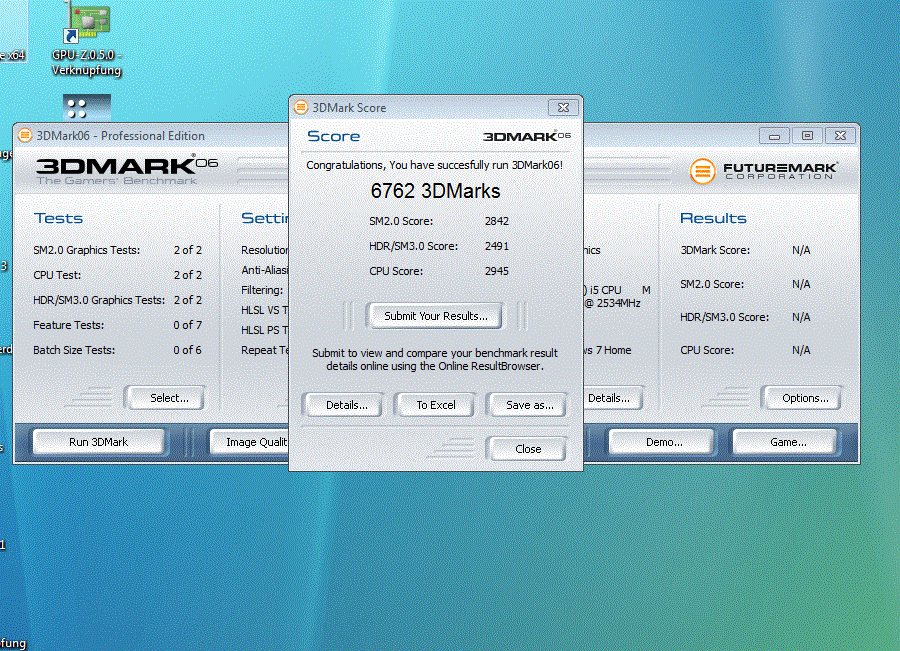Screen dimensions: 900x651
Task: Click the "Filtering:" settings label
Action: tap(262, 290)
